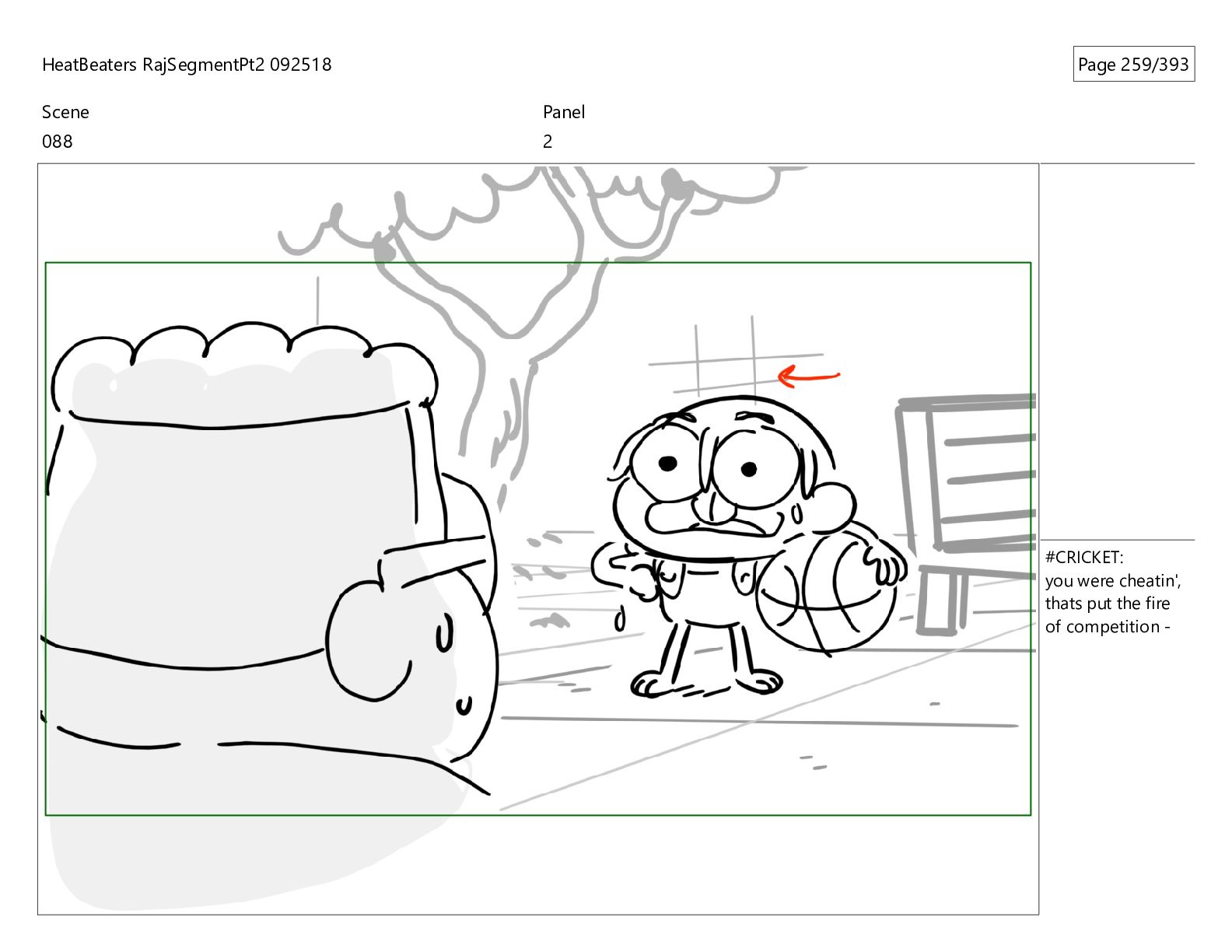The image size is (1232, 952).
Task: Click scene number '088'
Action: (x=58, y=142)
